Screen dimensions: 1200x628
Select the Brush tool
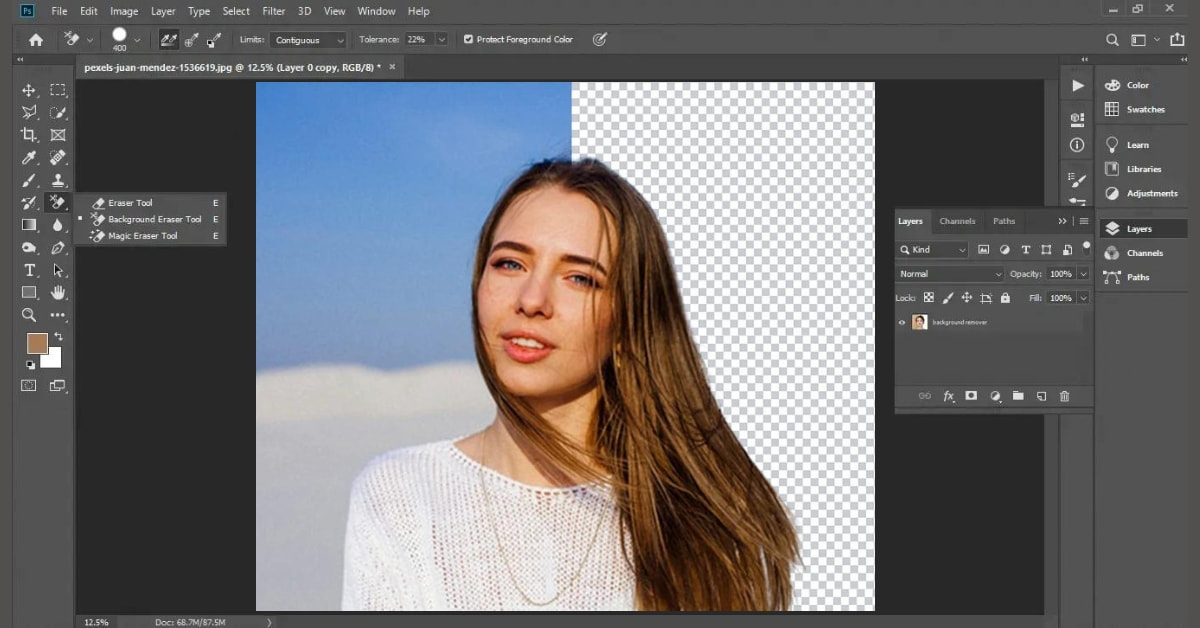pyautogui.click(x=29, y=180)
